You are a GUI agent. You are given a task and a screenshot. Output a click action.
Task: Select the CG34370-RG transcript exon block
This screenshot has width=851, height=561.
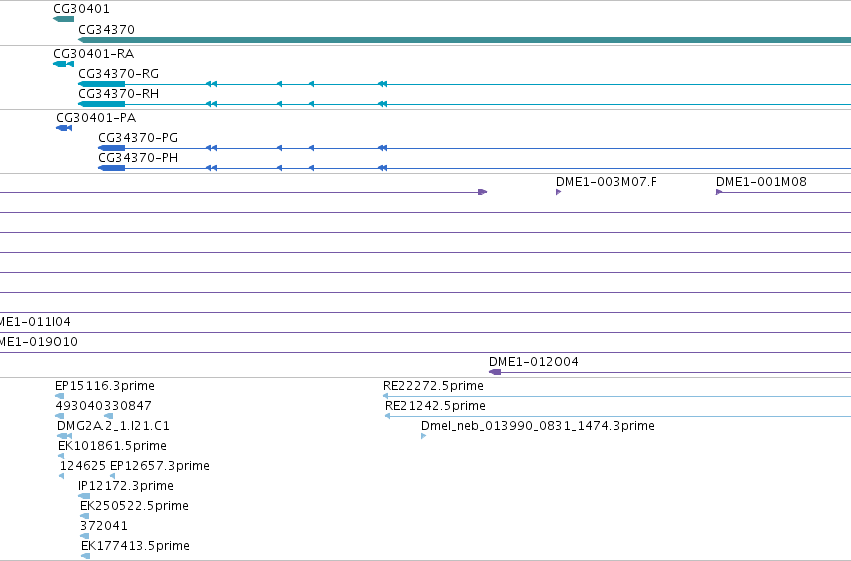(101, 84)
